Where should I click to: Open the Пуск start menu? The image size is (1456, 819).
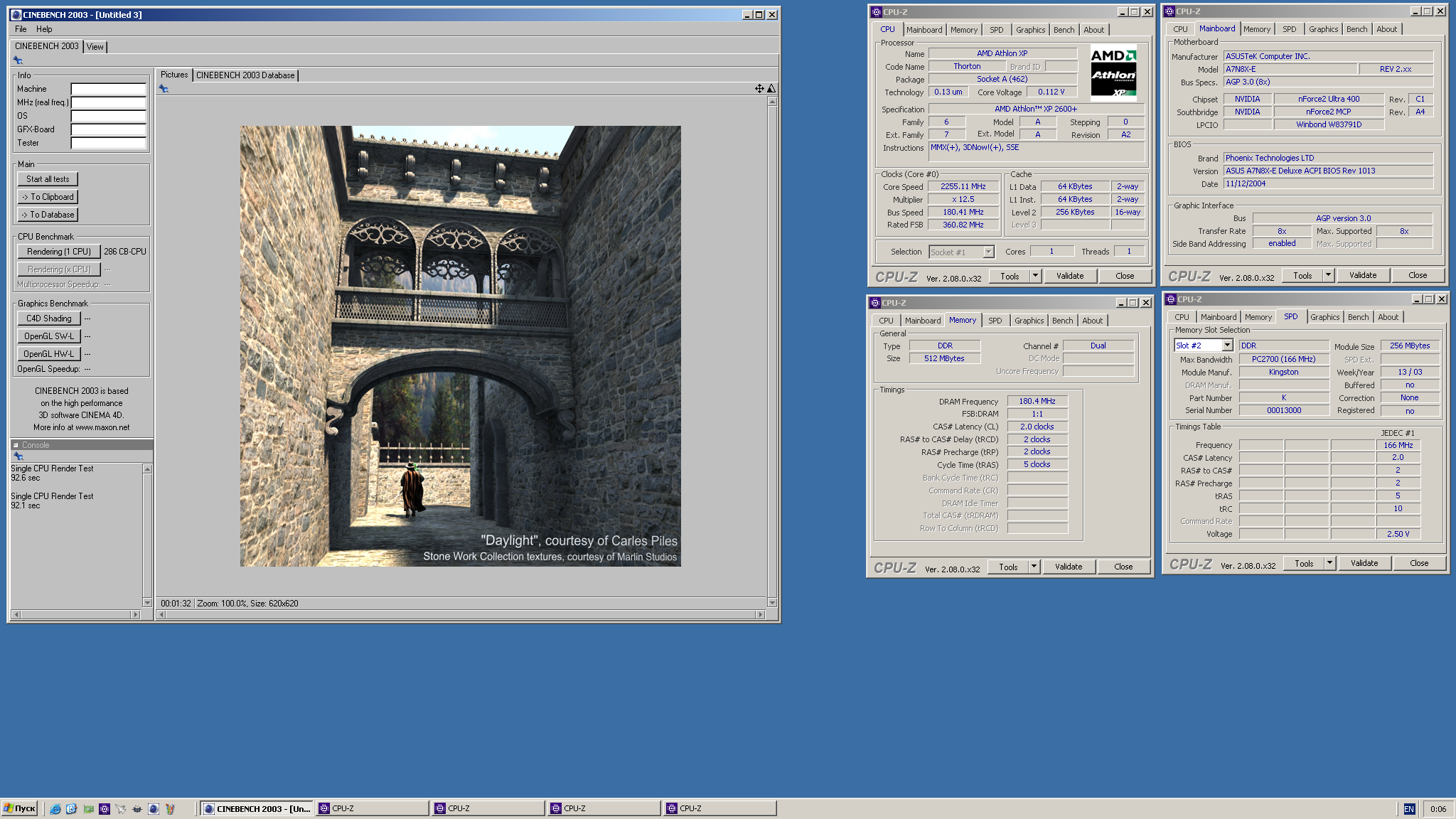19,808
